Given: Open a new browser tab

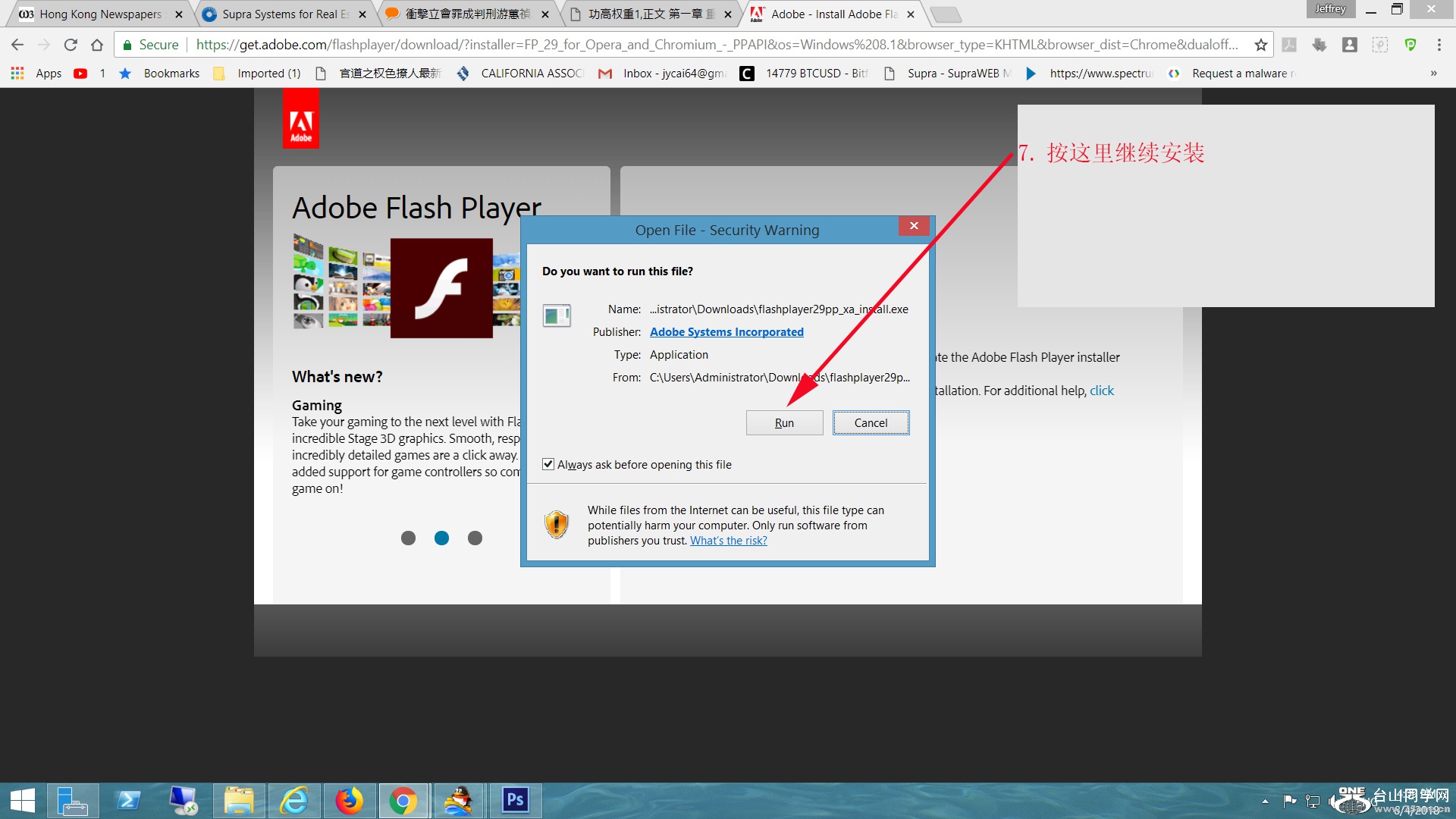Looking at the screenshot, I should pyautogui.click(x=946, y=14).
